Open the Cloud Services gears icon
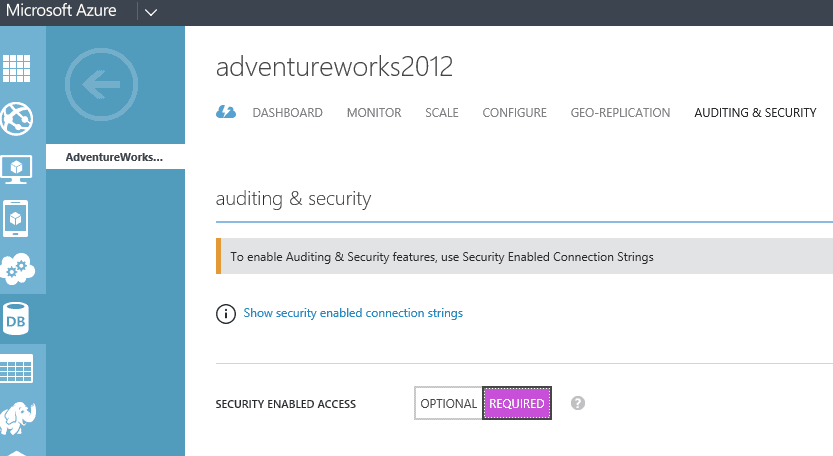The image size is (833, 456). 17,268
